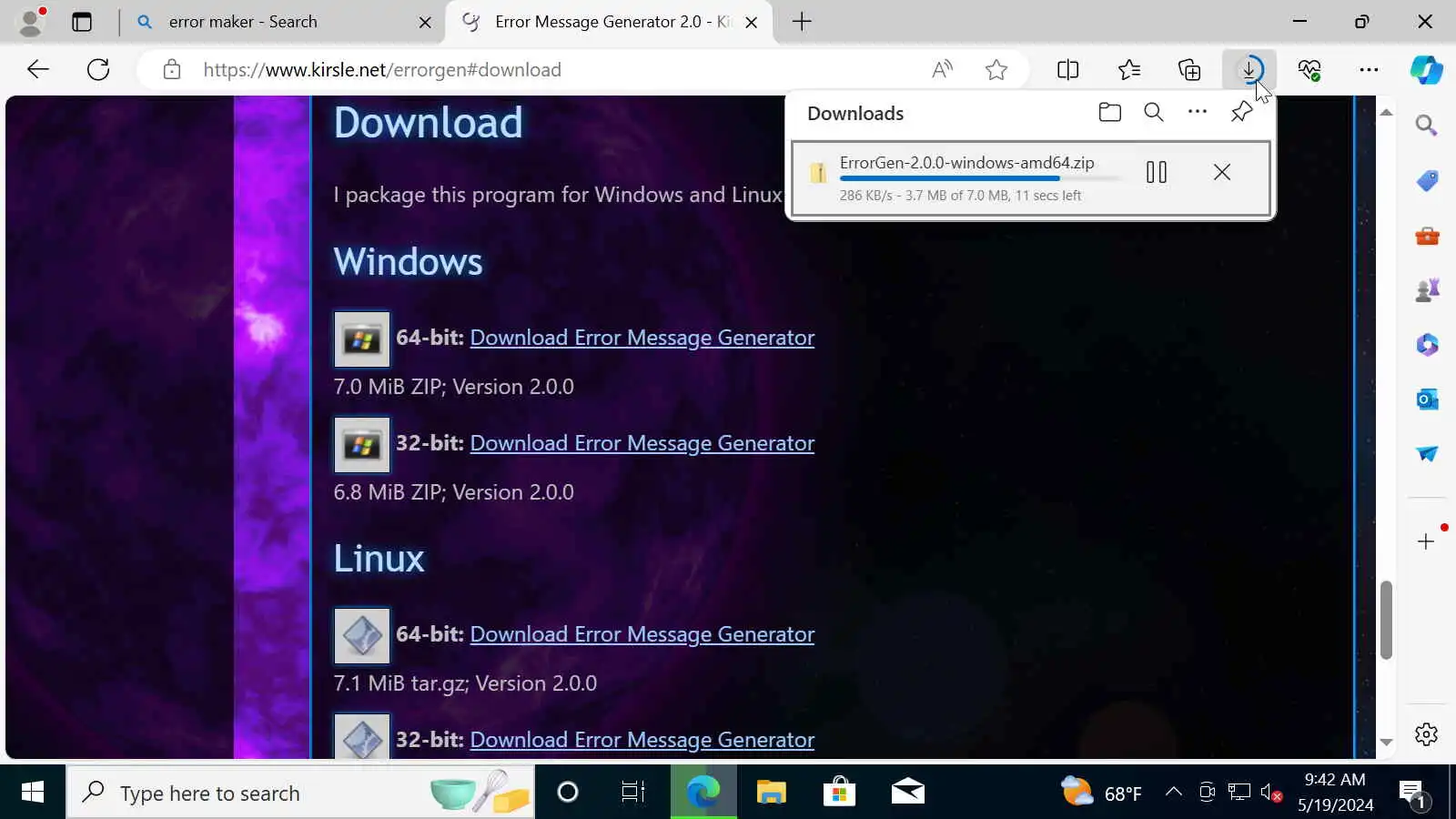
Task: Download Linux 32-bit Error Message Generator
Action: coord(642,740)
